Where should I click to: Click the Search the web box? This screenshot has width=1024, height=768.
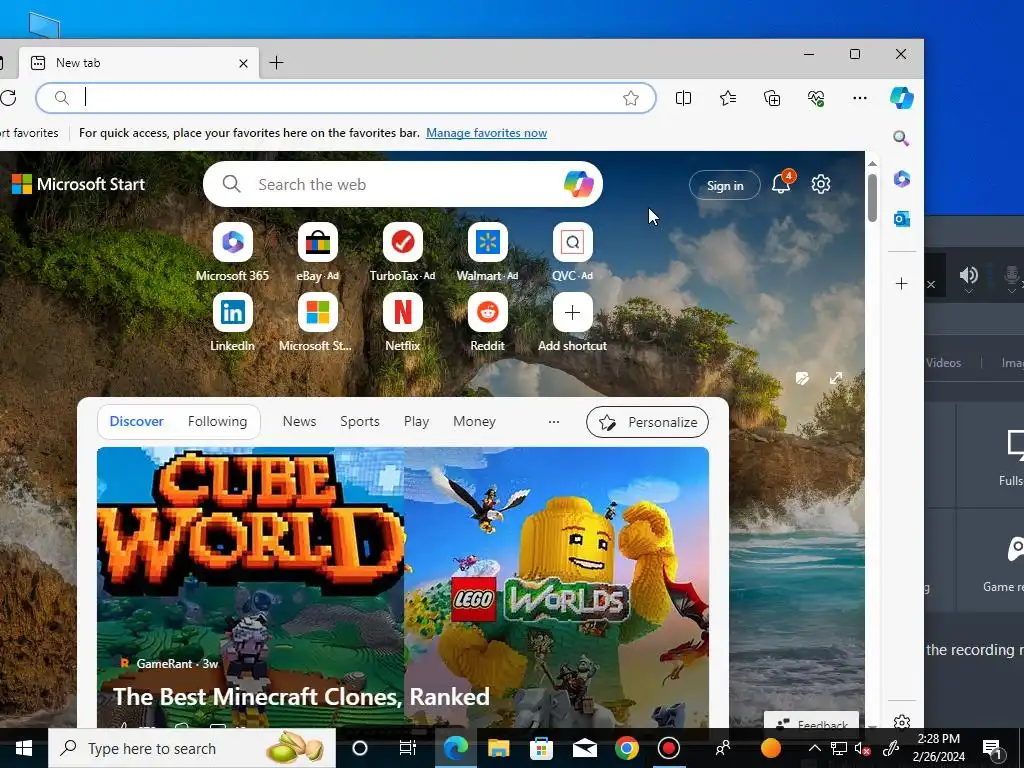[403, 184]
